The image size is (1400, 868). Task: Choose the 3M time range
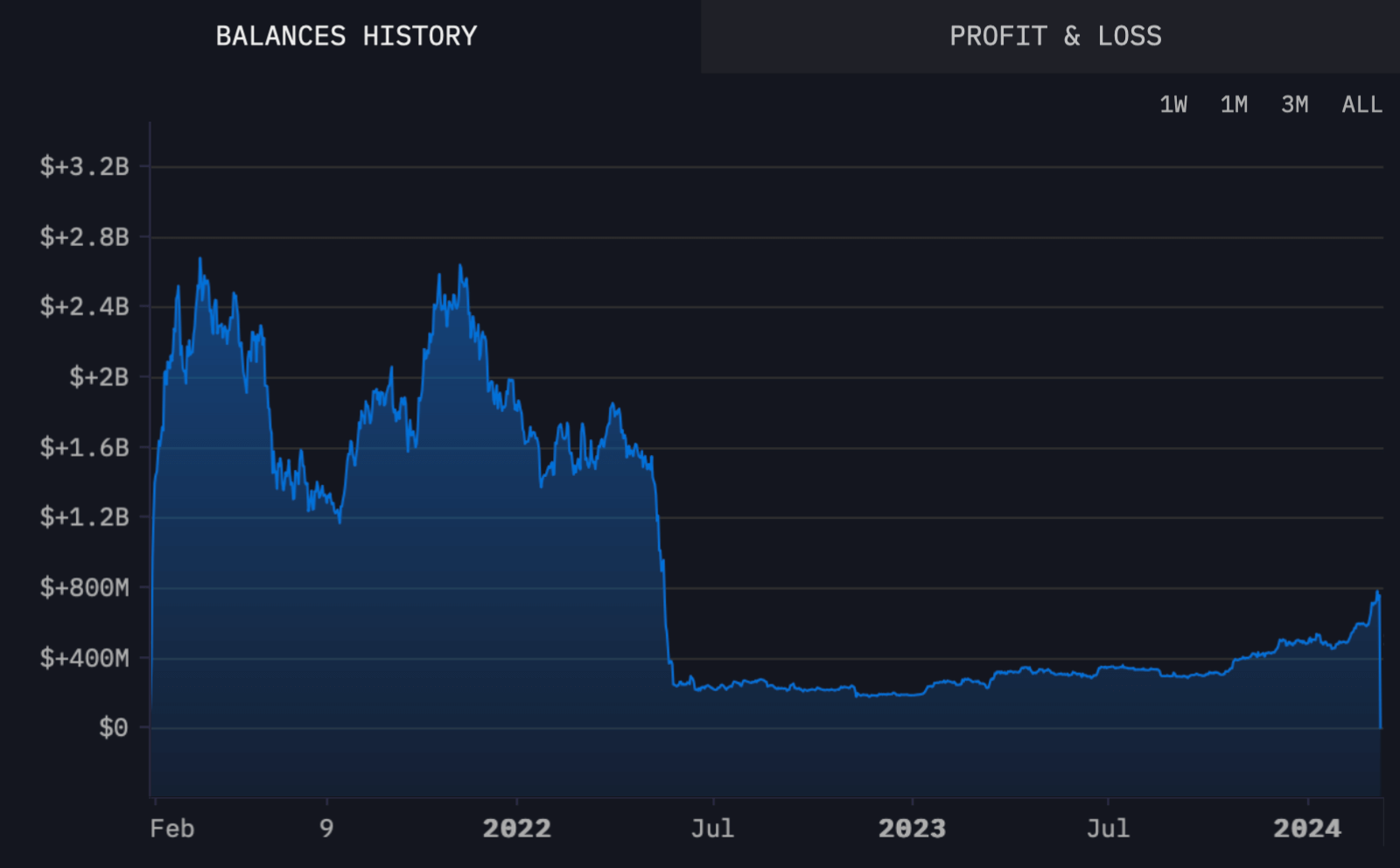click(1294, 105)
